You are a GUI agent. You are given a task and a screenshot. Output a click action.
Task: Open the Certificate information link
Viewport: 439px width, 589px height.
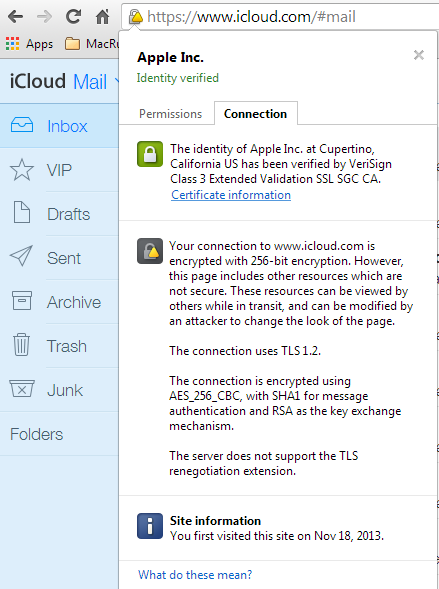click(x=231, y=195)
